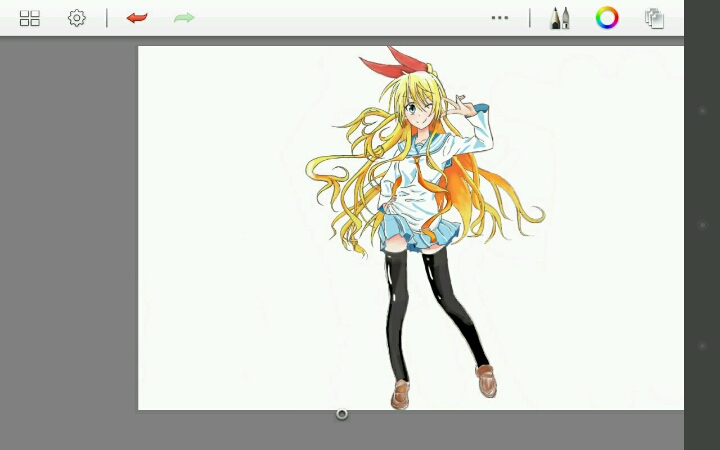Tap the brown shoe on the left foot
The image size is (720, 450).
click(401, 395)
